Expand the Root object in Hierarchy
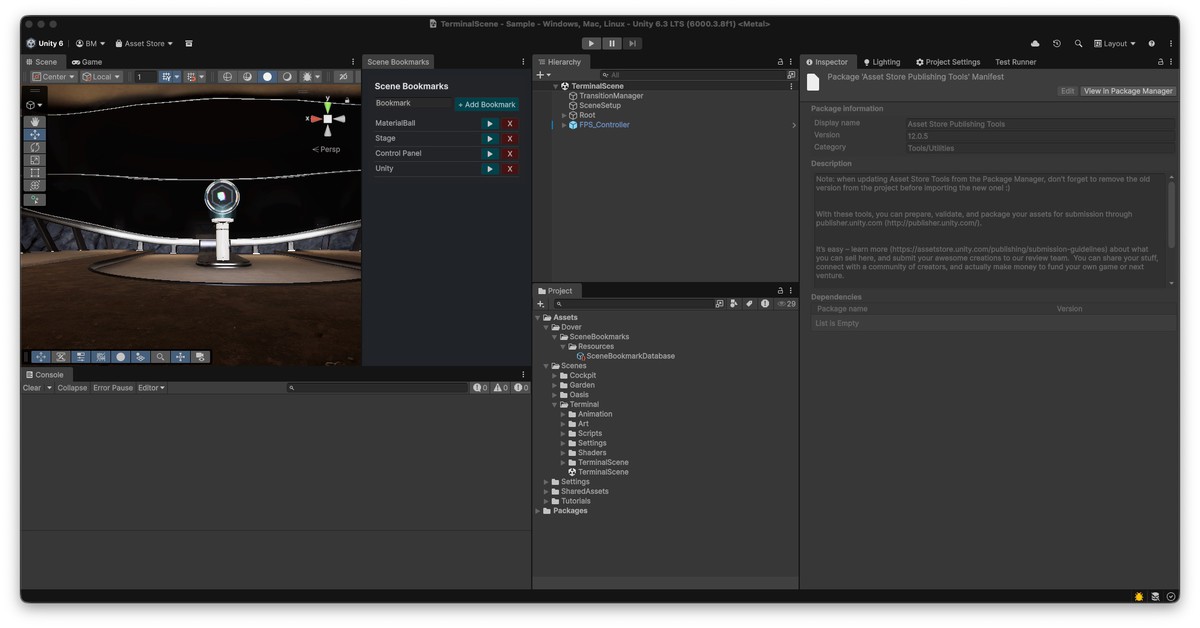This screenshot has width=1200, height=628. pyautogui.click(x=564, y=115)
